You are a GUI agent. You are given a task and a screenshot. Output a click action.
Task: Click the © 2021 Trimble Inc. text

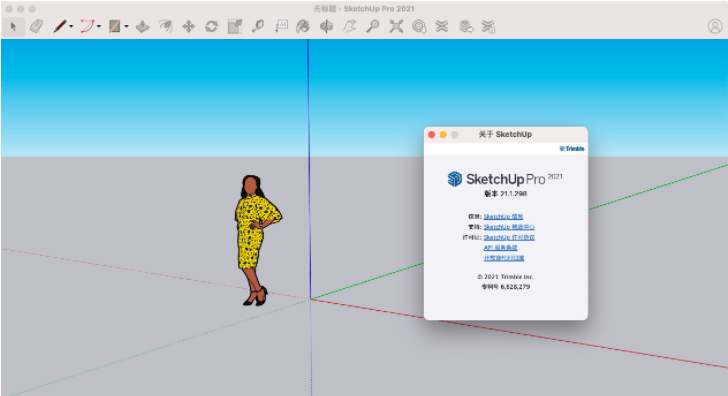(x=506, y=277)
